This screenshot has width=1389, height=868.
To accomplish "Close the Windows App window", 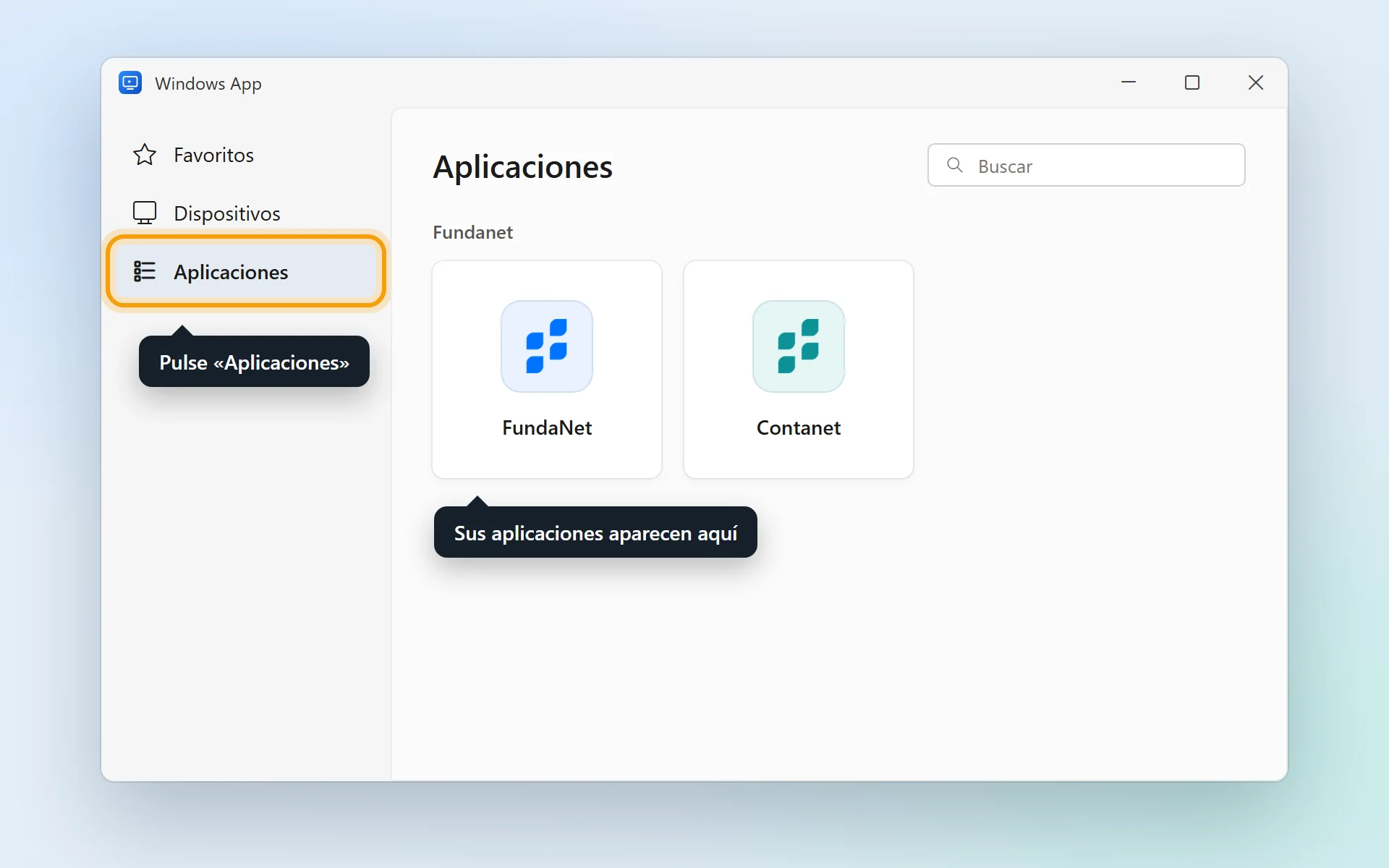I will coord(1256,82).
